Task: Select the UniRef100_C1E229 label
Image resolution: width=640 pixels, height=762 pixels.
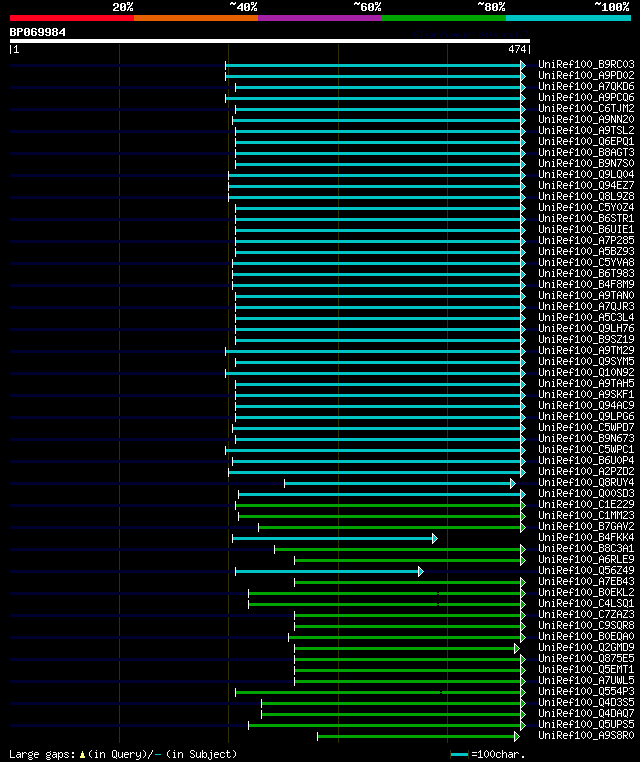Action: [x=586, y=504]
